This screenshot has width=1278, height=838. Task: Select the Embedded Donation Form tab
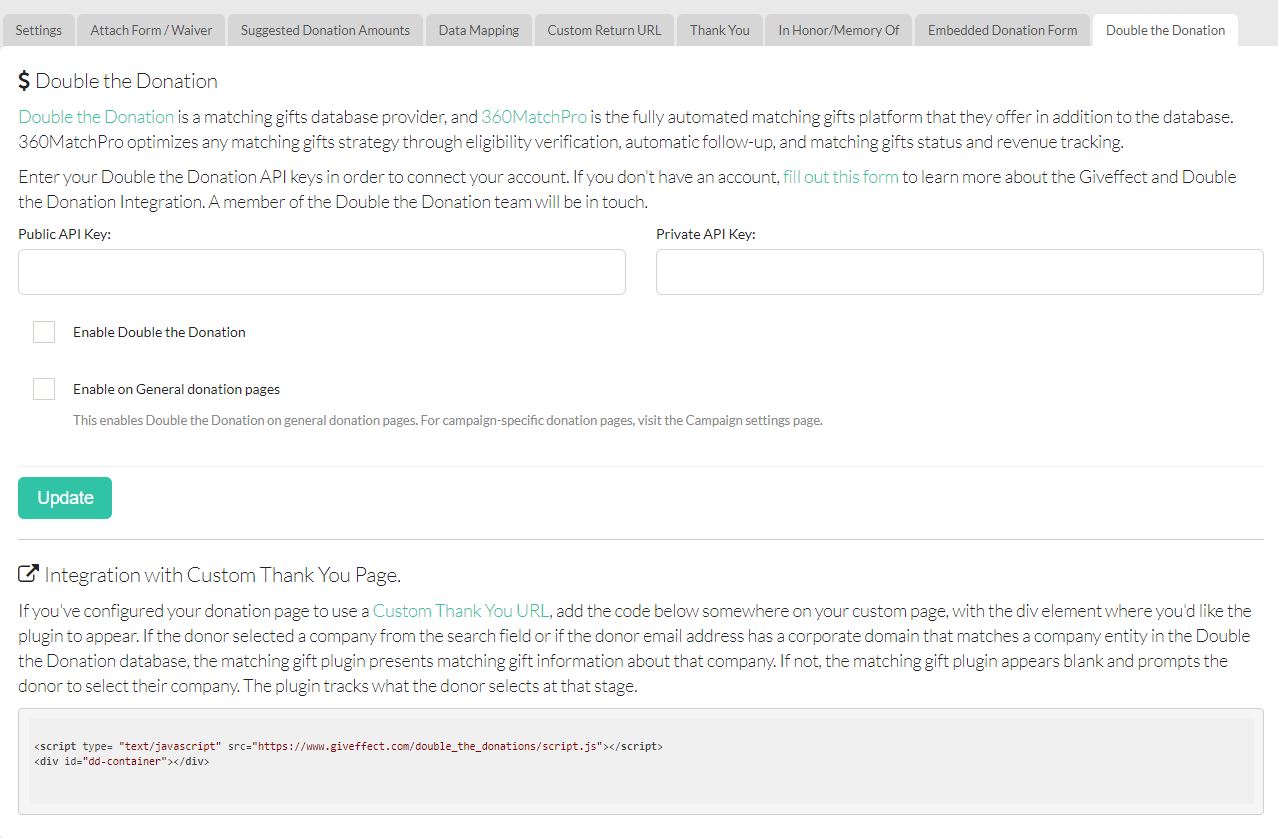pos(1002,30)
